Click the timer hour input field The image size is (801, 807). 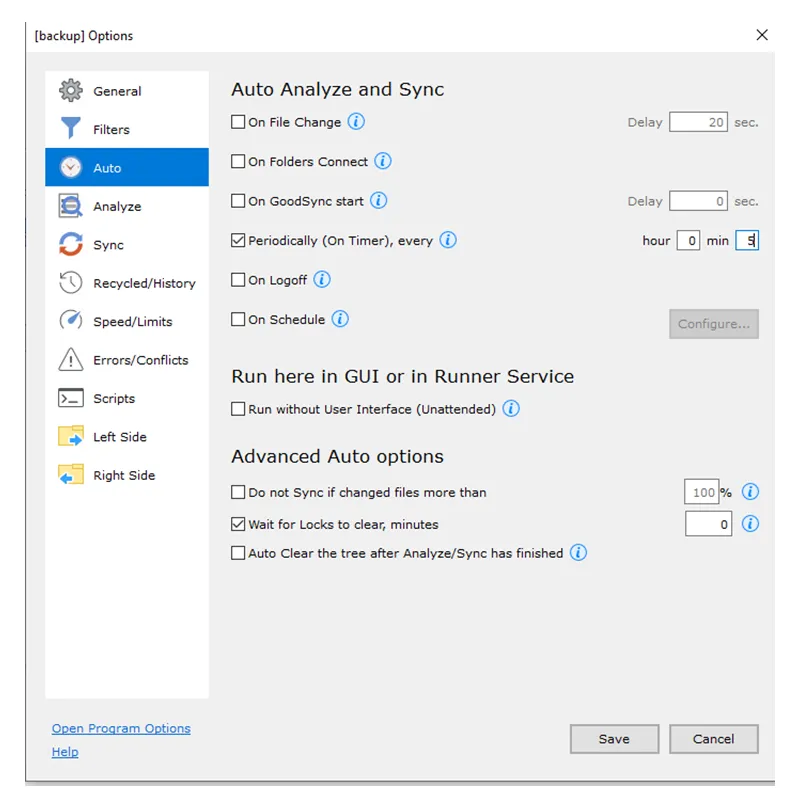pos(688,240)
